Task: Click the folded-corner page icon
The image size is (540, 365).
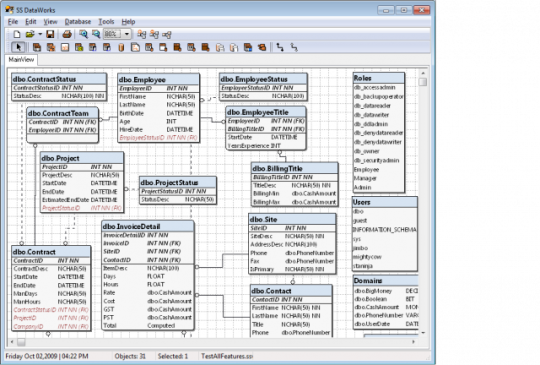Action: point(135,47)
